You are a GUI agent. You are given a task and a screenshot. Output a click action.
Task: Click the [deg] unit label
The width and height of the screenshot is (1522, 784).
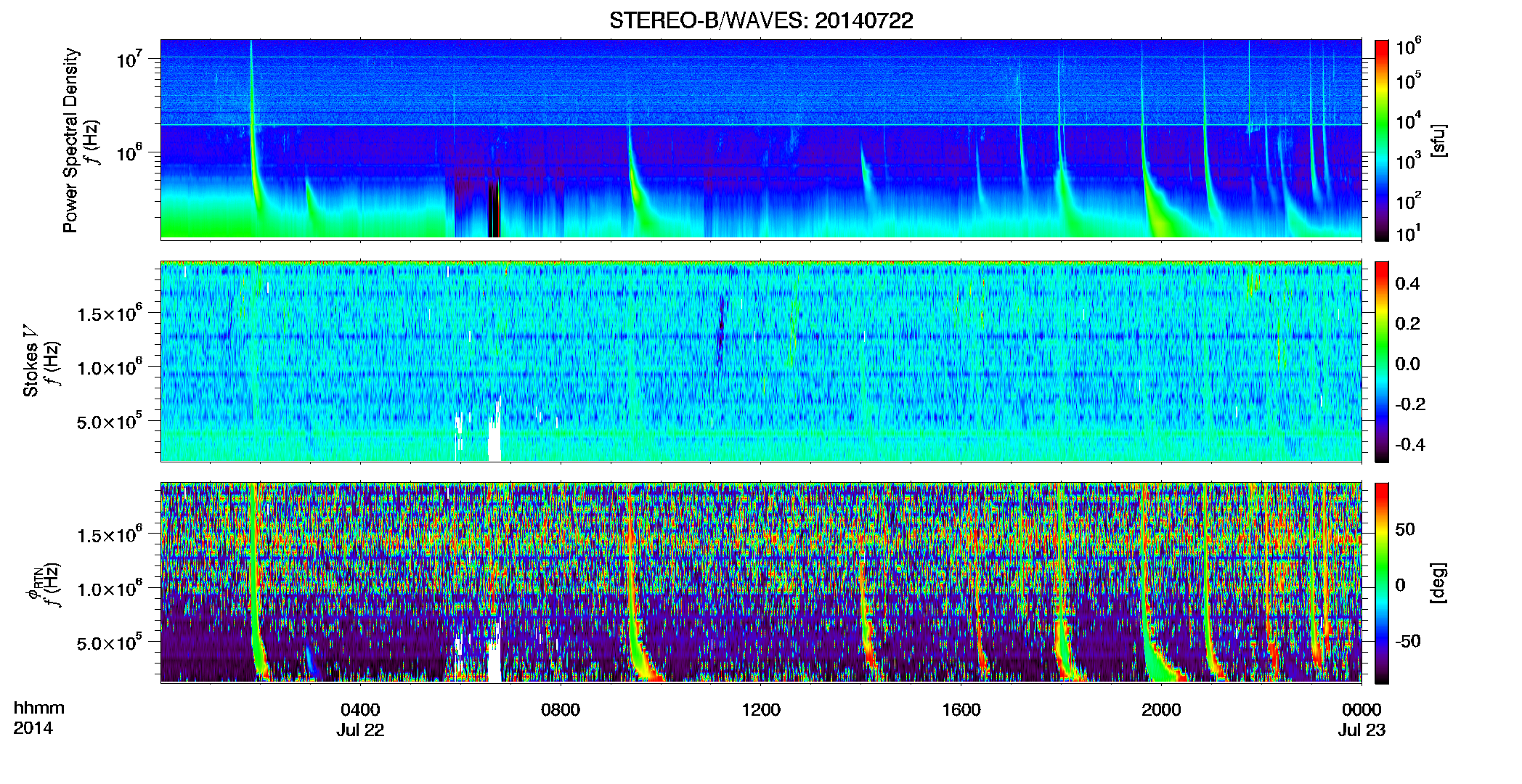point(1438,583)
